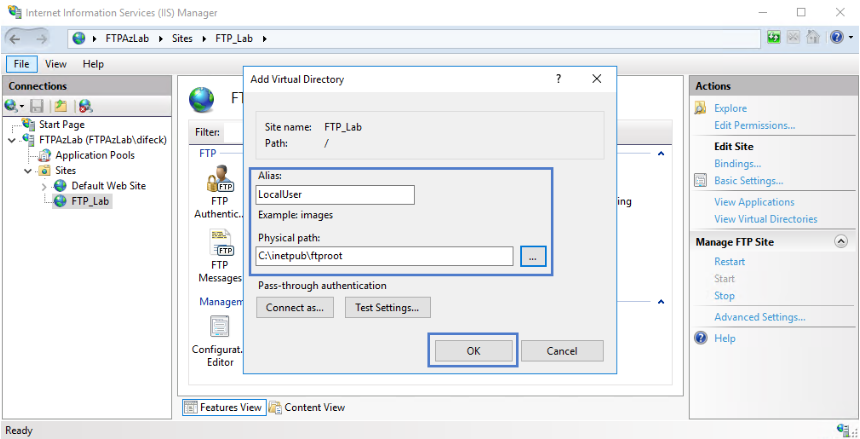
Task: Select Default Web Site in tree
Action: tap(109, 186)
